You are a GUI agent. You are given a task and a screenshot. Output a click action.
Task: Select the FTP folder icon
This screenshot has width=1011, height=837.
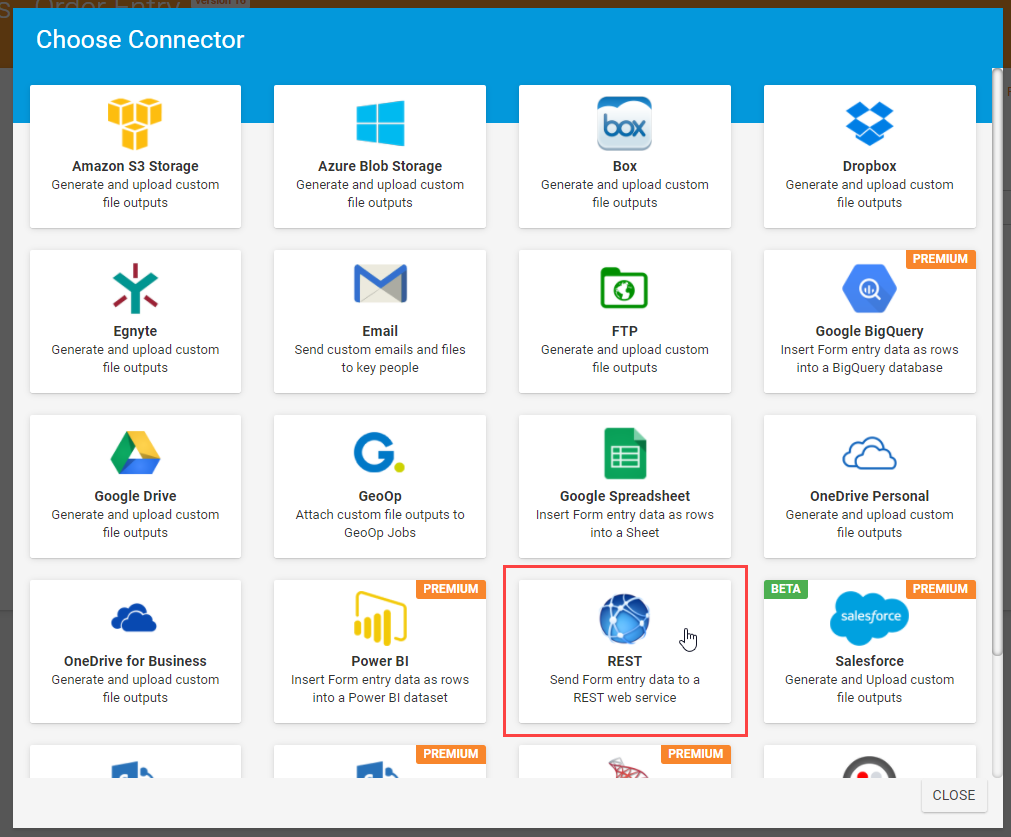coord(624,288)
